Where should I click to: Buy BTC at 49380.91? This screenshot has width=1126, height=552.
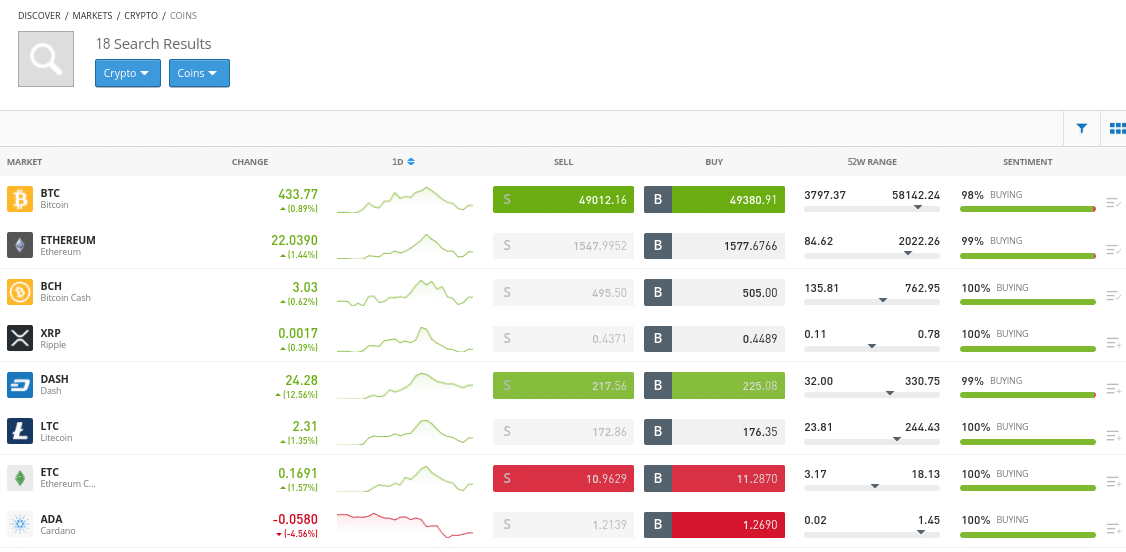pos(715,200)
